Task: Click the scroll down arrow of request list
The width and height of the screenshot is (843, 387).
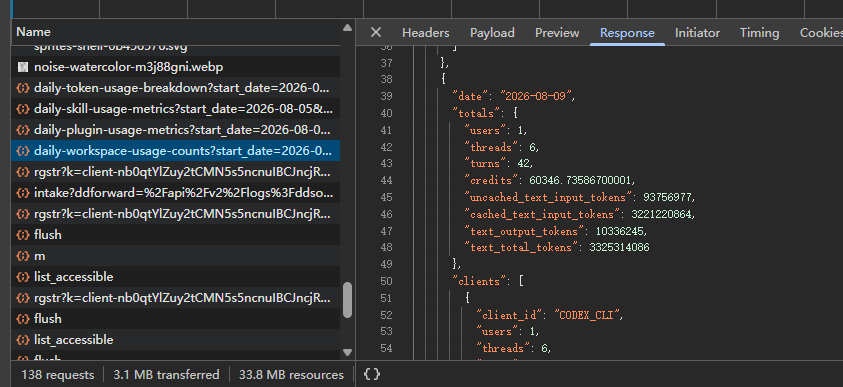Action: click(x=347, y=353)
